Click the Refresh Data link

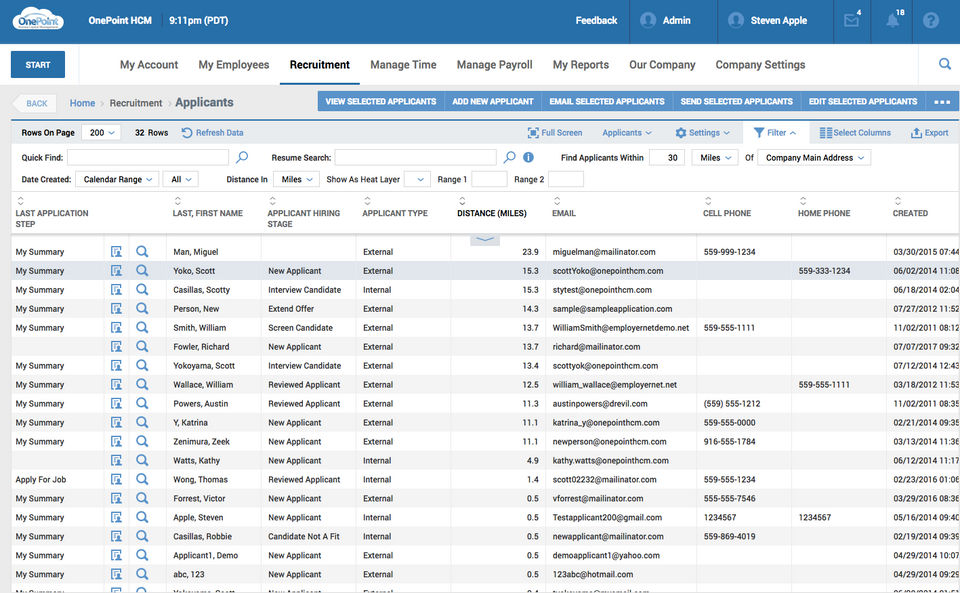(213, 133)
